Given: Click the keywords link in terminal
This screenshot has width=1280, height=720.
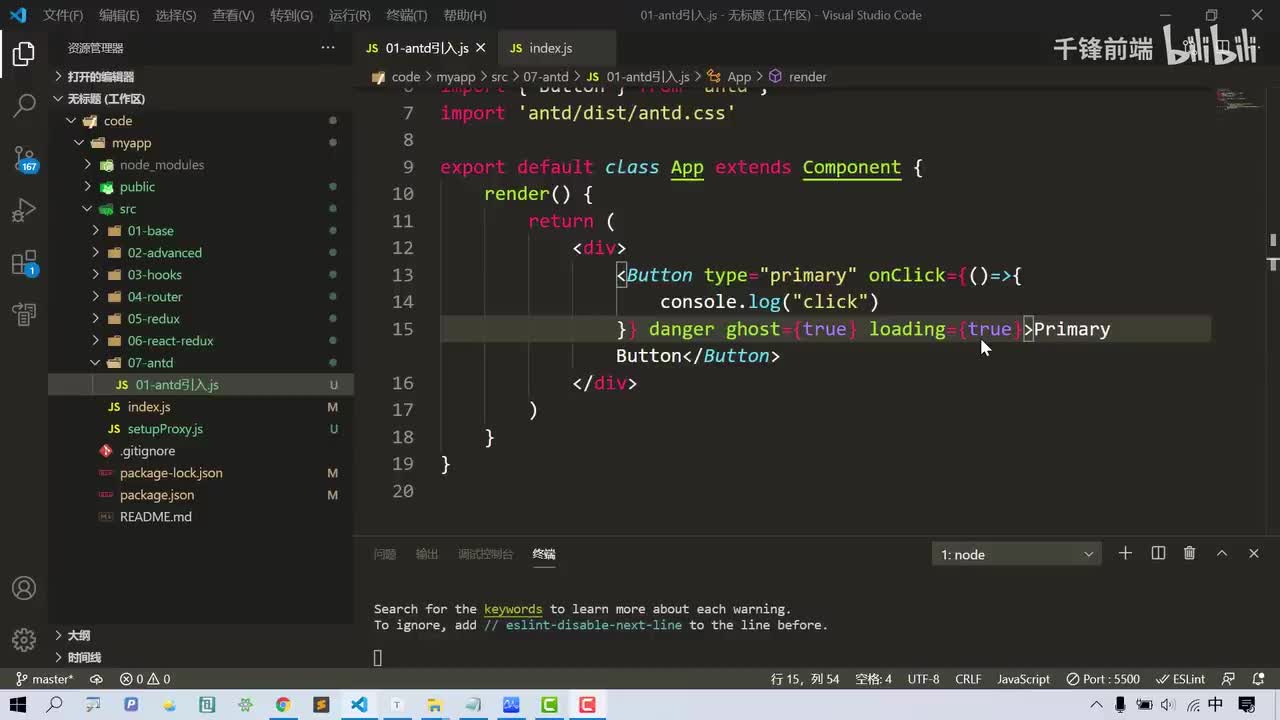Looking at the screenshot, I should [513, 609].
